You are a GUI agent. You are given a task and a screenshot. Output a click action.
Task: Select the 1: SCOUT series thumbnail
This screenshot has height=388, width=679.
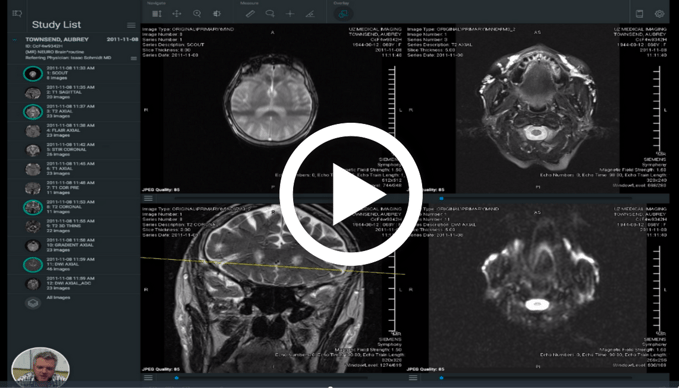click(x=33, y=74)
